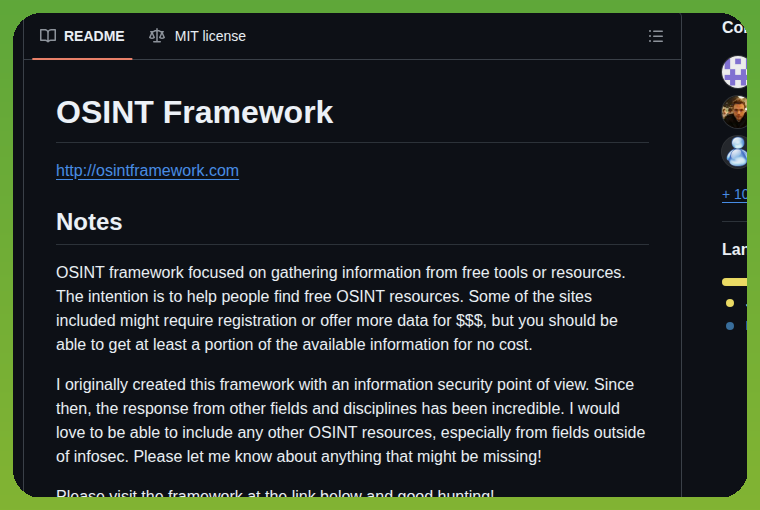
Task: Click the scales icon beside MIT license
Action: 157,36
